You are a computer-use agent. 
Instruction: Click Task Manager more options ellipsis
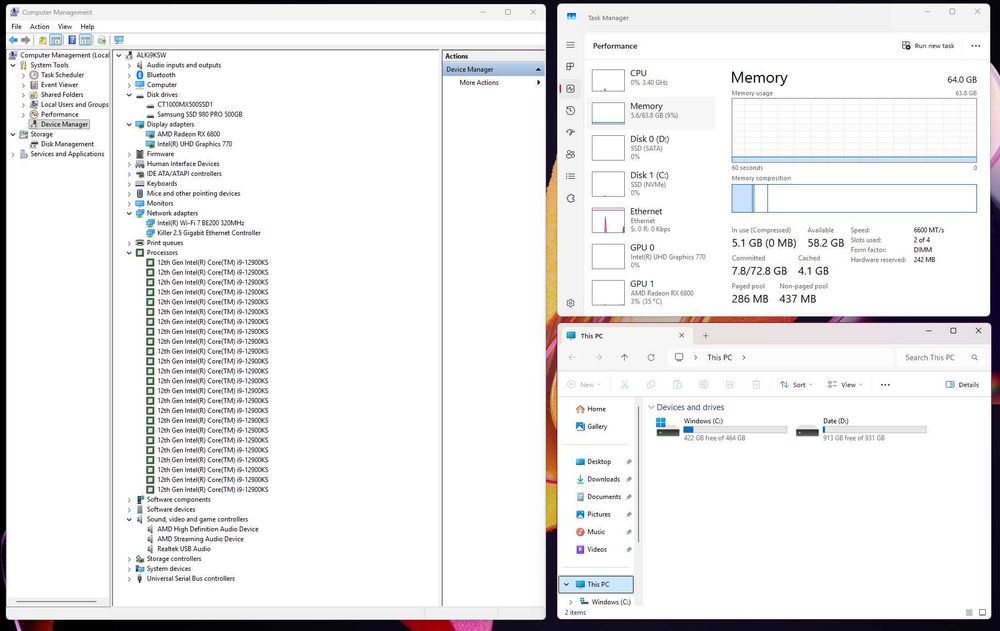point(976,46)
